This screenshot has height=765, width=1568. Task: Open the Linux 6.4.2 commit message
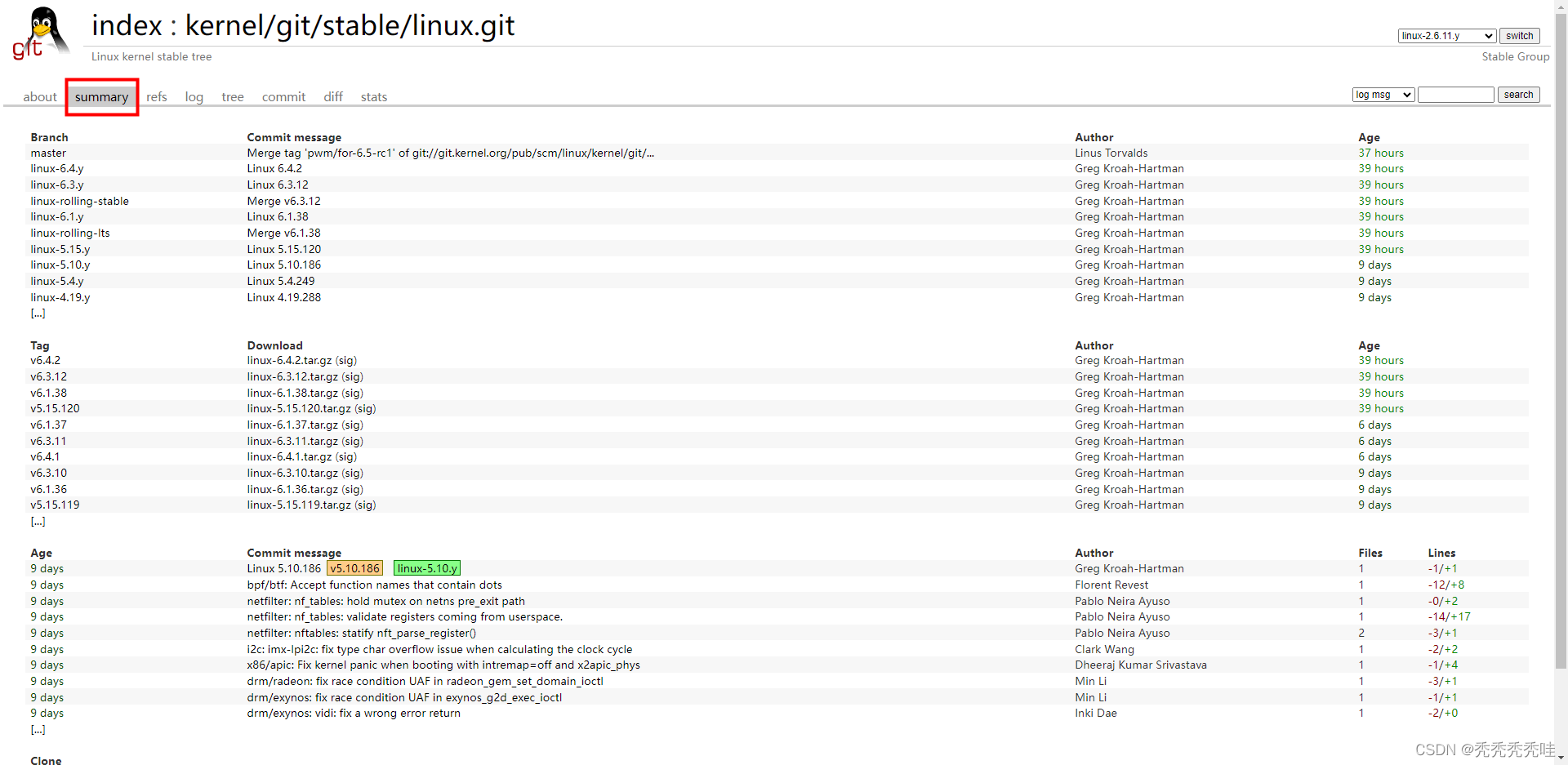pyautogui.click(x=274, y=169)
